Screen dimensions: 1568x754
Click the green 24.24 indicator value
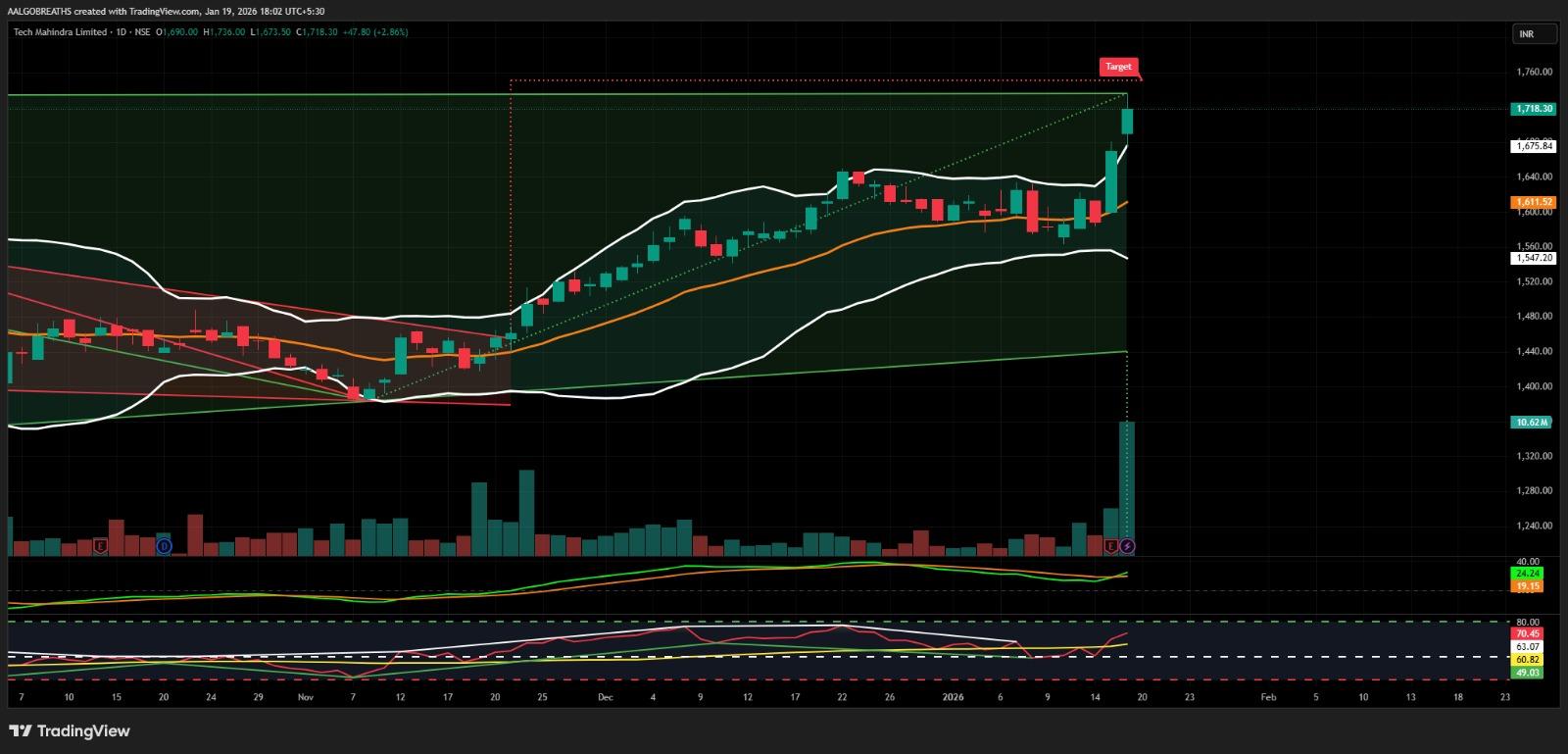(x=1528, y=573)
